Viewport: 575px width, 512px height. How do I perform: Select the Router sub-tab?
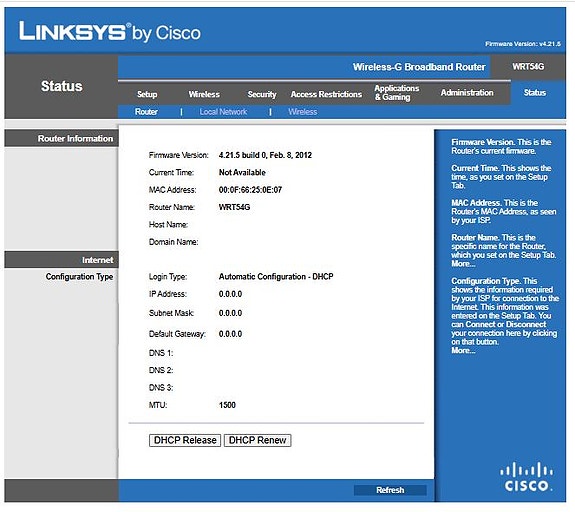[146, 111]
